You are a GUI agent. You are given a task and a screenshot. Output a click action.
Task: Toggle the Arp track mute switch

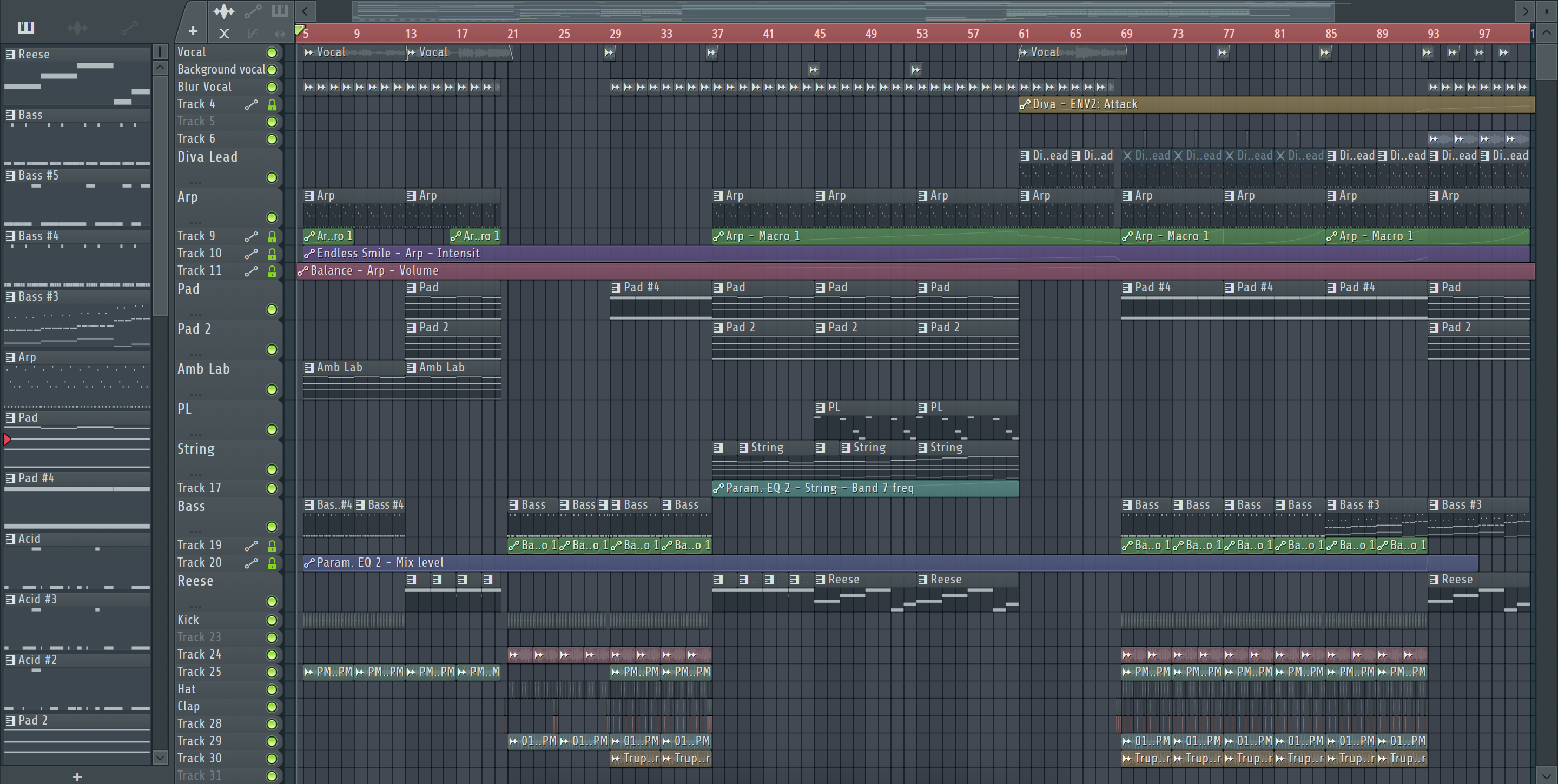click(x=272, y=217)
